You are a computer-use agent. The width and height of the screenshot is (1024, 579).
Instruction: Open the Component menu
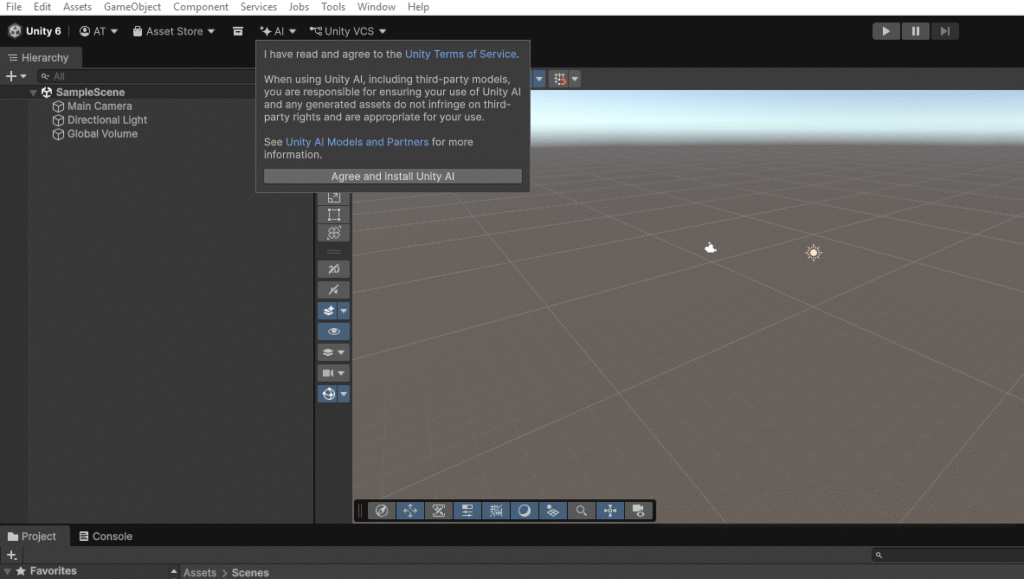pyautogui.click(x=200, y=7)
